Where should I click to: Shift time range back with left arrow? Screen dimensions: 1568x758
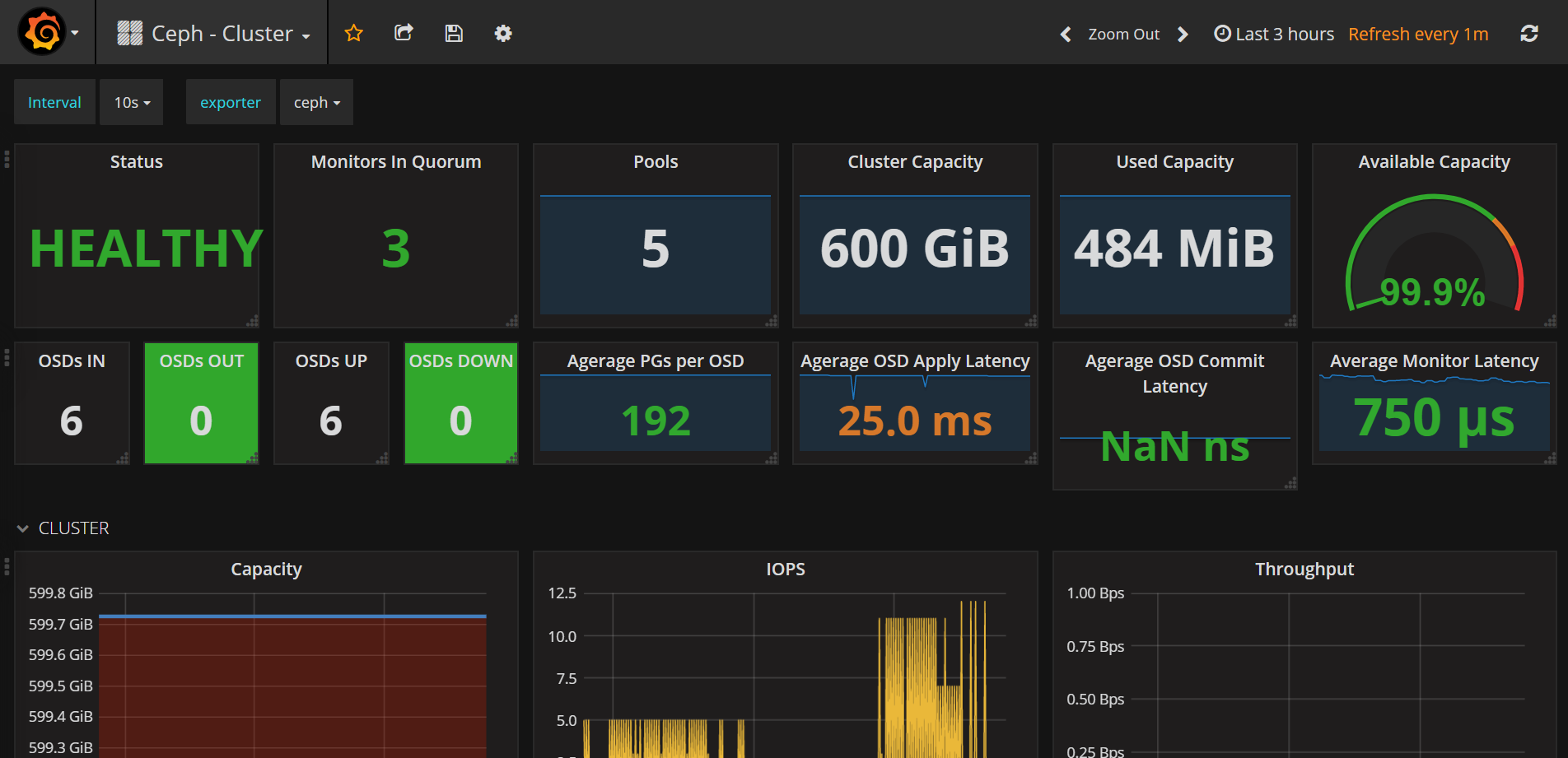1066,34
